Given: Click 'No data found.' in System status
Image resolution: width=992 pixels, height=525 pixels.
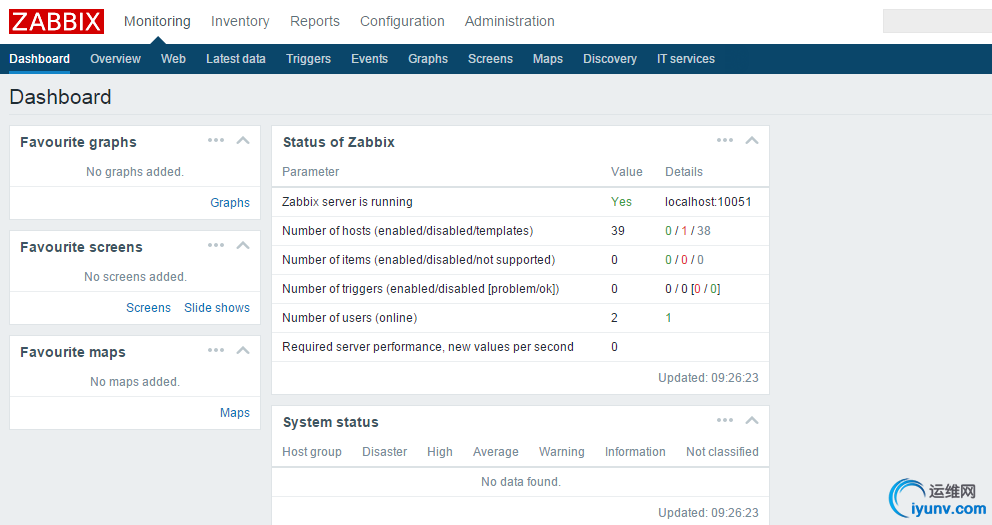Looking at the screenshot, I should coord(521,482).
